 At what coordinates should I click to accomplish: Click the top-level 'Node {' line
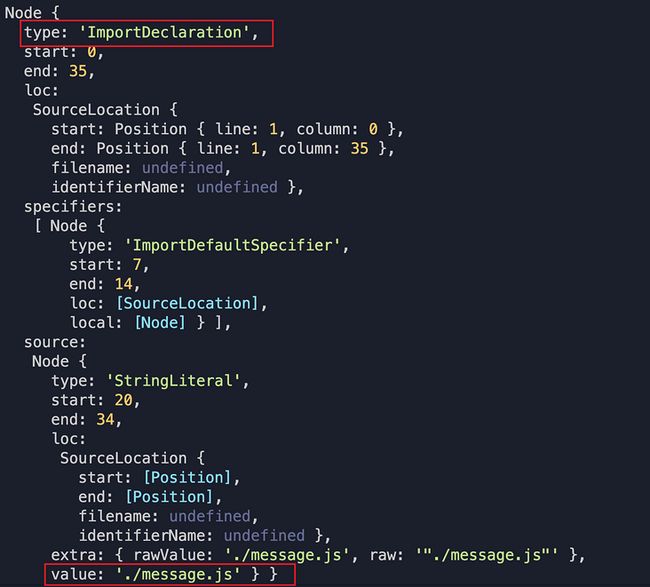32,12
